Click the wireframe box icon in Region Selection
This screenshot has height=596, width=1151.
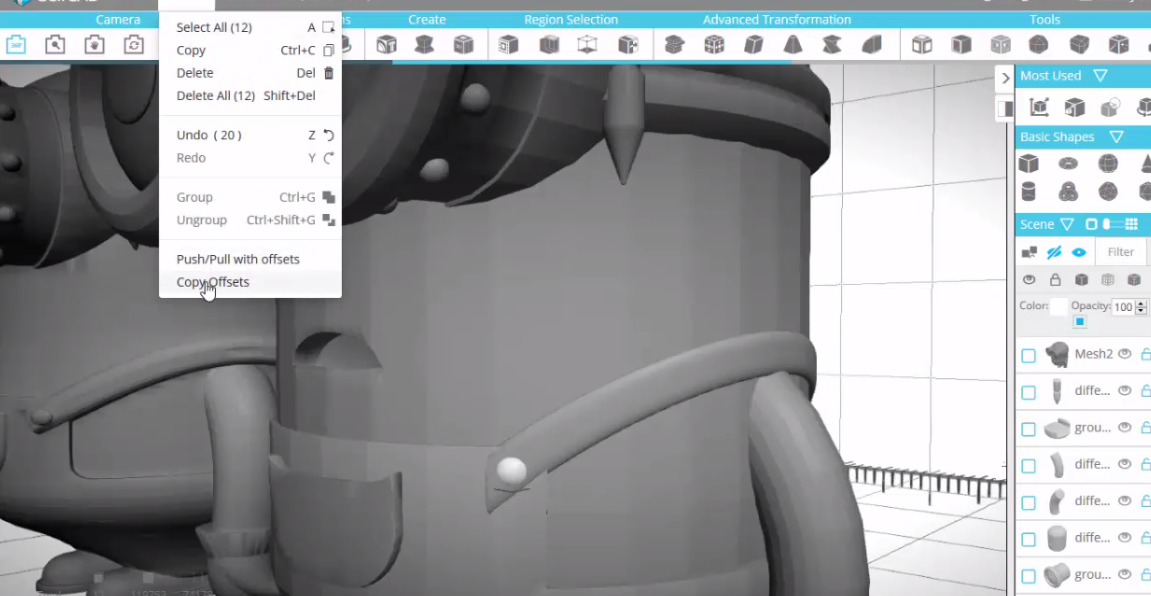[587, 46]
